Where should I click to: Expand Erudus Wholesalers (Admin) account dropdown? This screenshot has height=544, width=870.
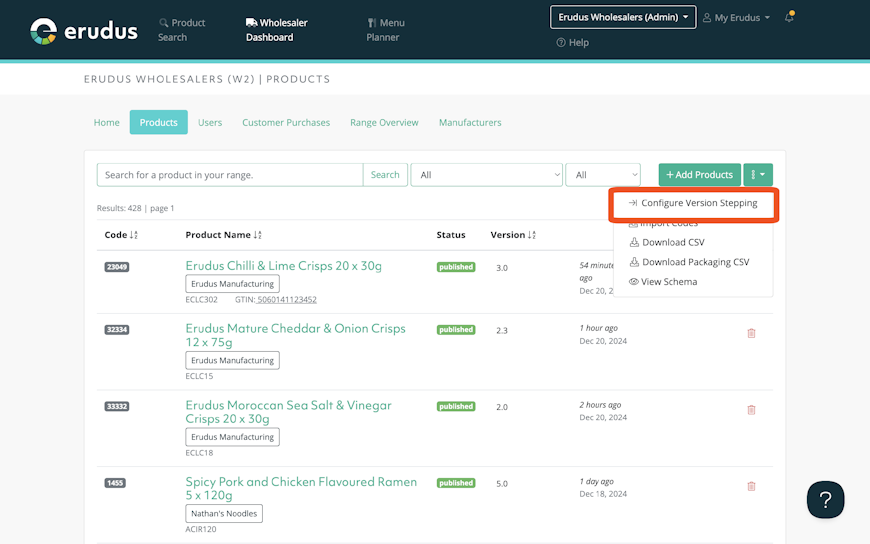[x=623, y=17]
